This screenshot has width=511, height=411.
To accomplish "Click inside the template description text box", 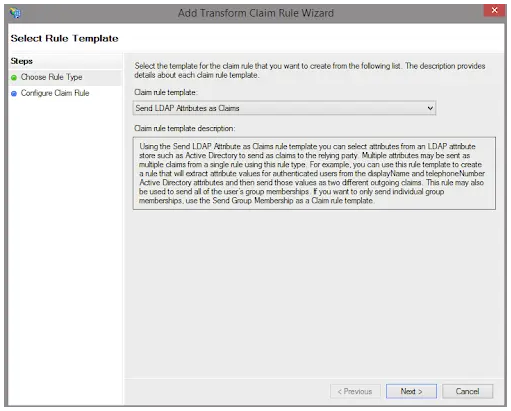I will click(314, 173).
